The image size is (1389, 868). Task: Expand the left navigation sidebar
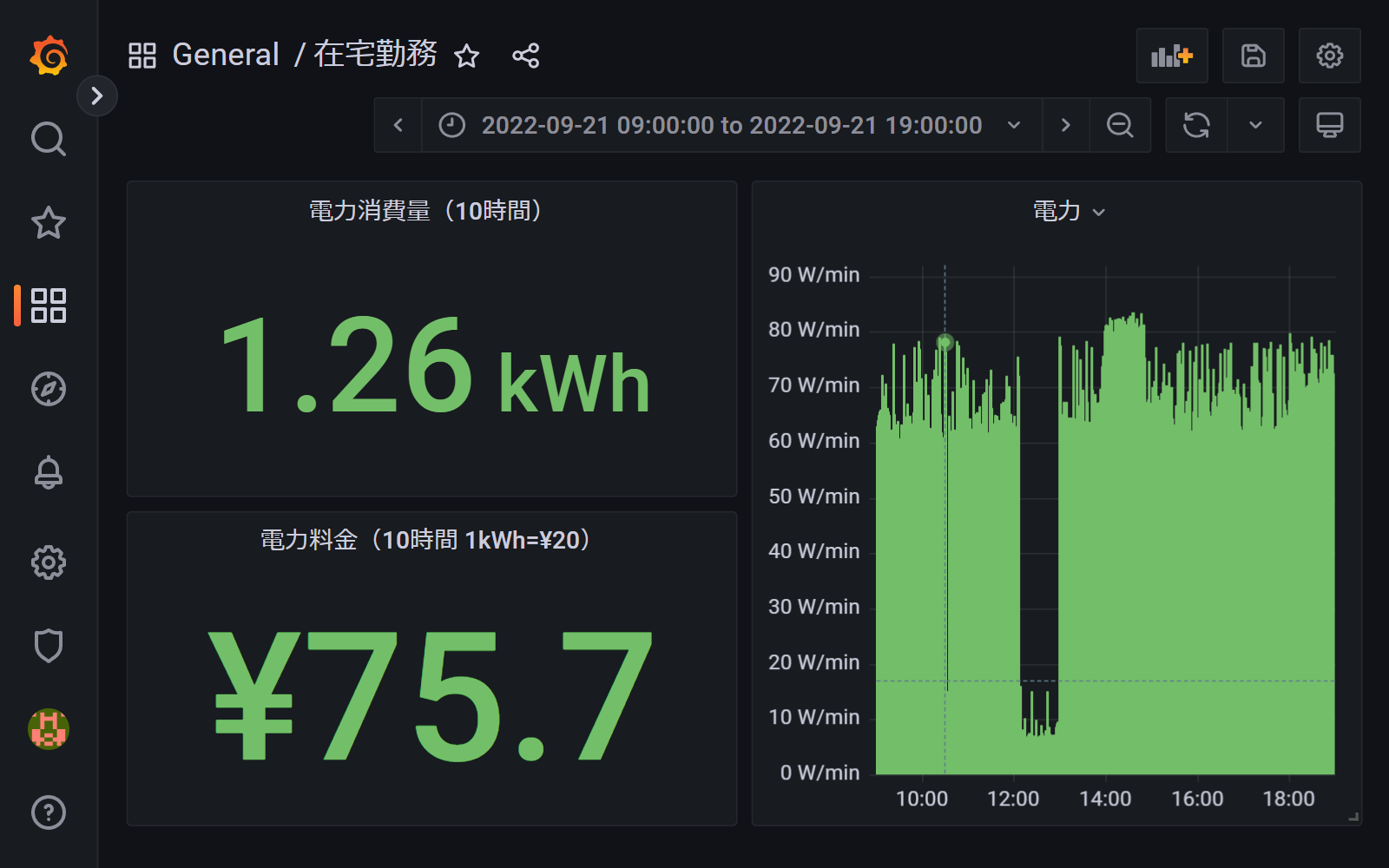(x=96, y=95)
